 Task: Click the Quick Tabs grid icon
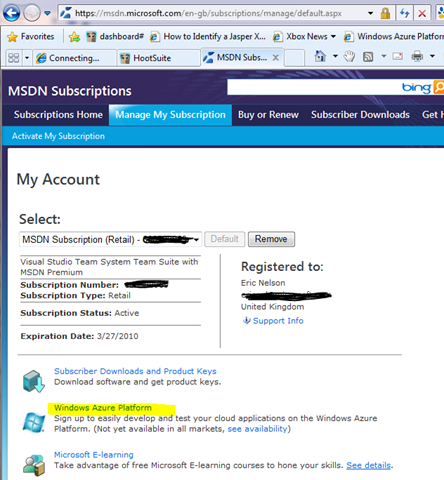point(13,58)
